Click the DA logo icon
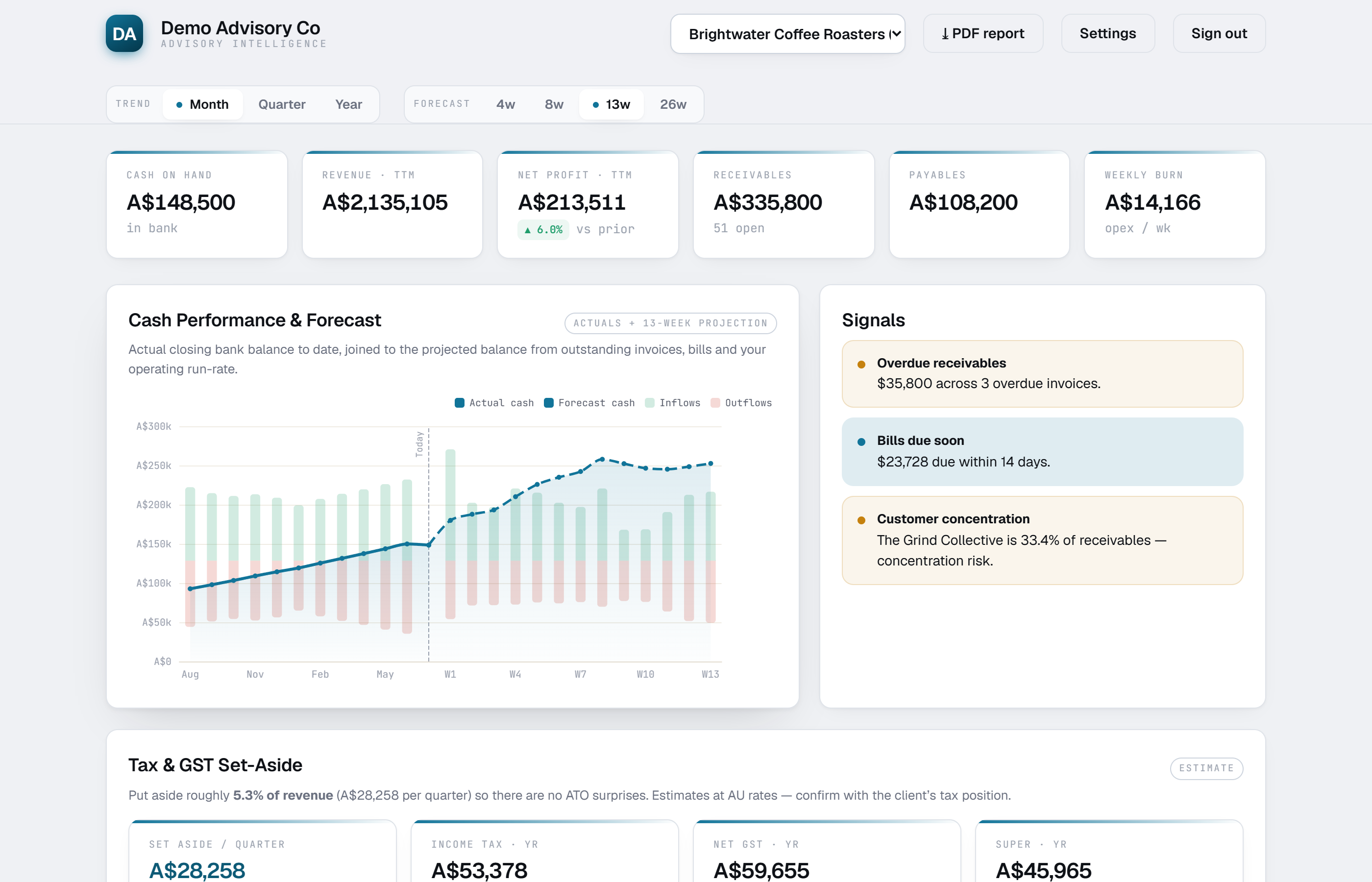The image size is (1372, 882). click(x=124, y=34)
